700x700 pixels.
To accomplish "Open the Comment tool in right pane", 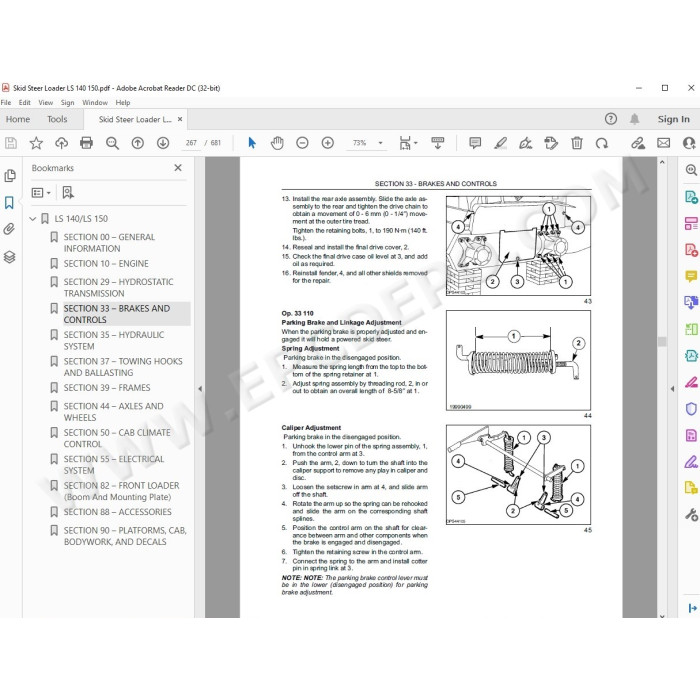I will point(691,276).
